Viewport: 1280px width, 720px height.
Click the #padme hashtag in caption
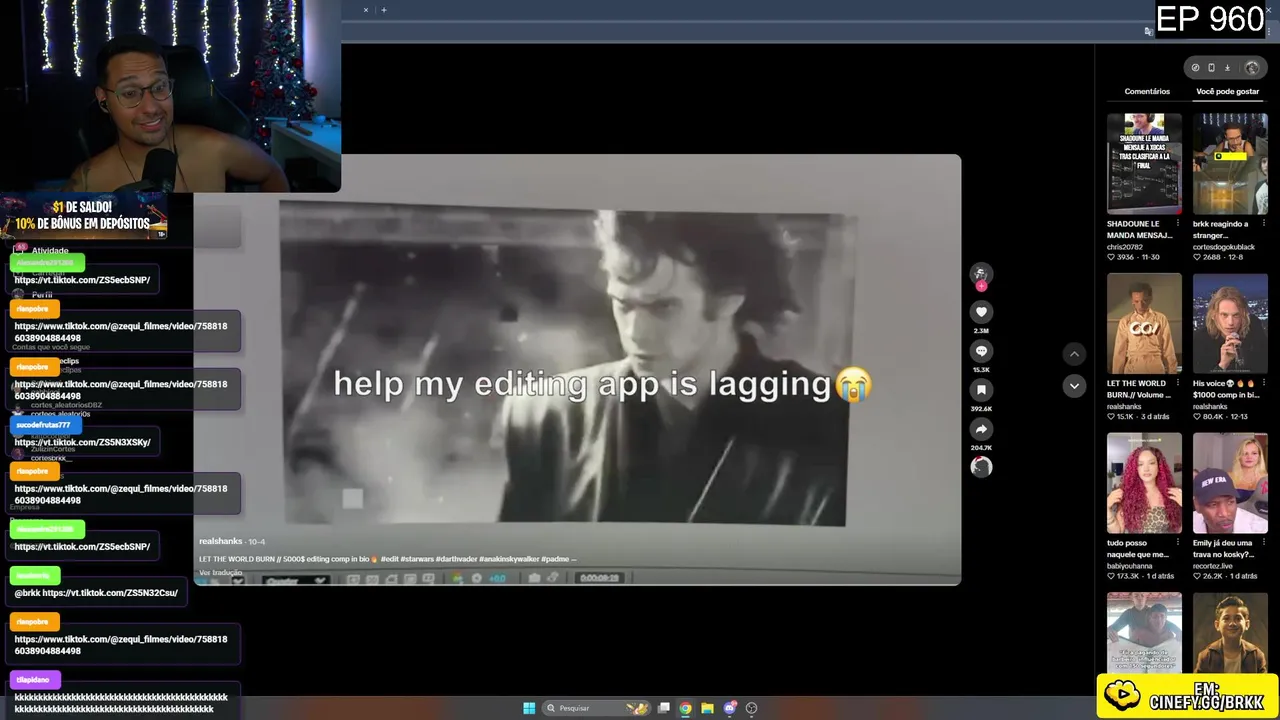tap(555, 559)
